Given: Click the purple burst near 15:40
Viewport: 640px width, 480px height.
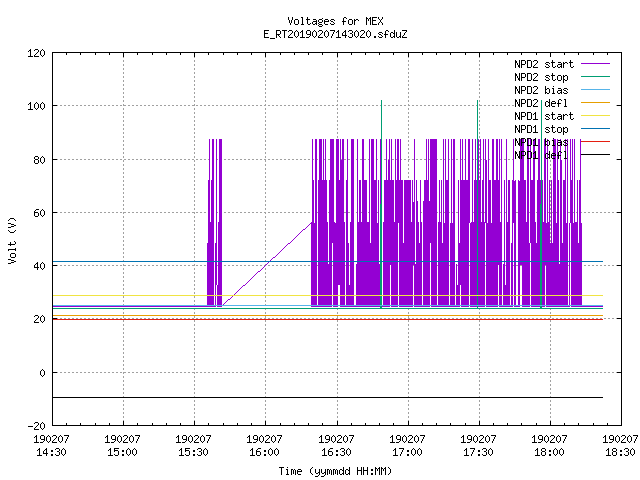Looking at the screenshot, I should 215,222.
